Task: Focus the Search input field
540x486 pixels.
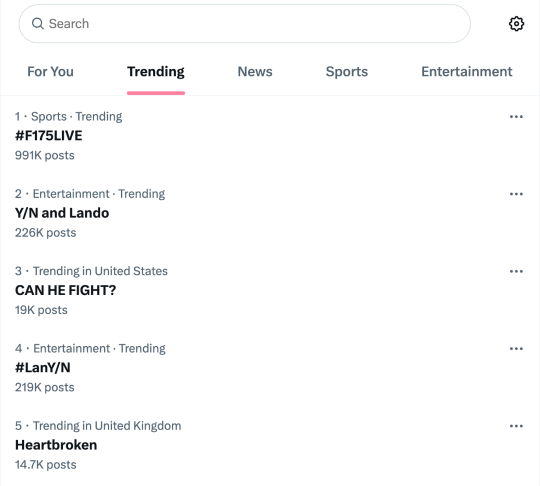Action: tap(245, 24)
